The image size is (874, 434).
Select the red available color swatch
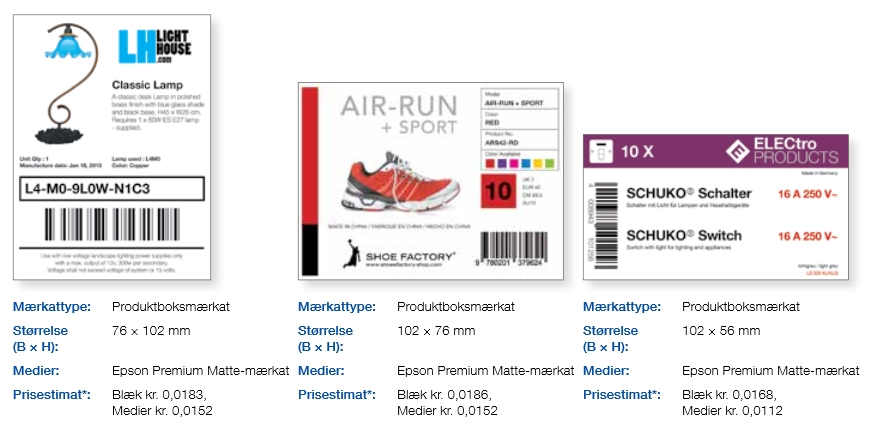(x=489, y=163)
